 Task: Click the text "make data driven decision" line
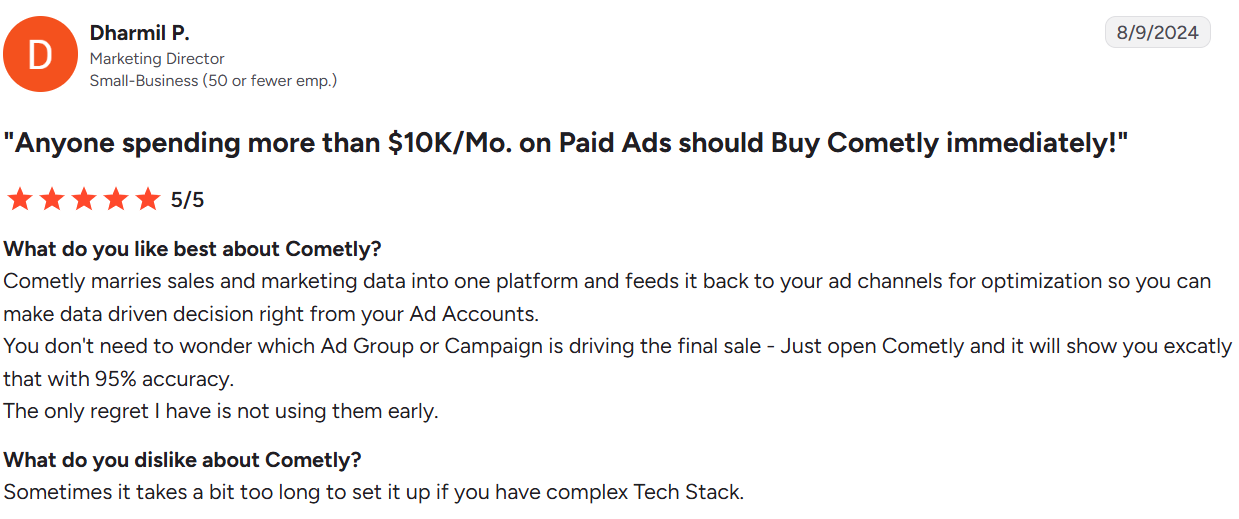271,314
